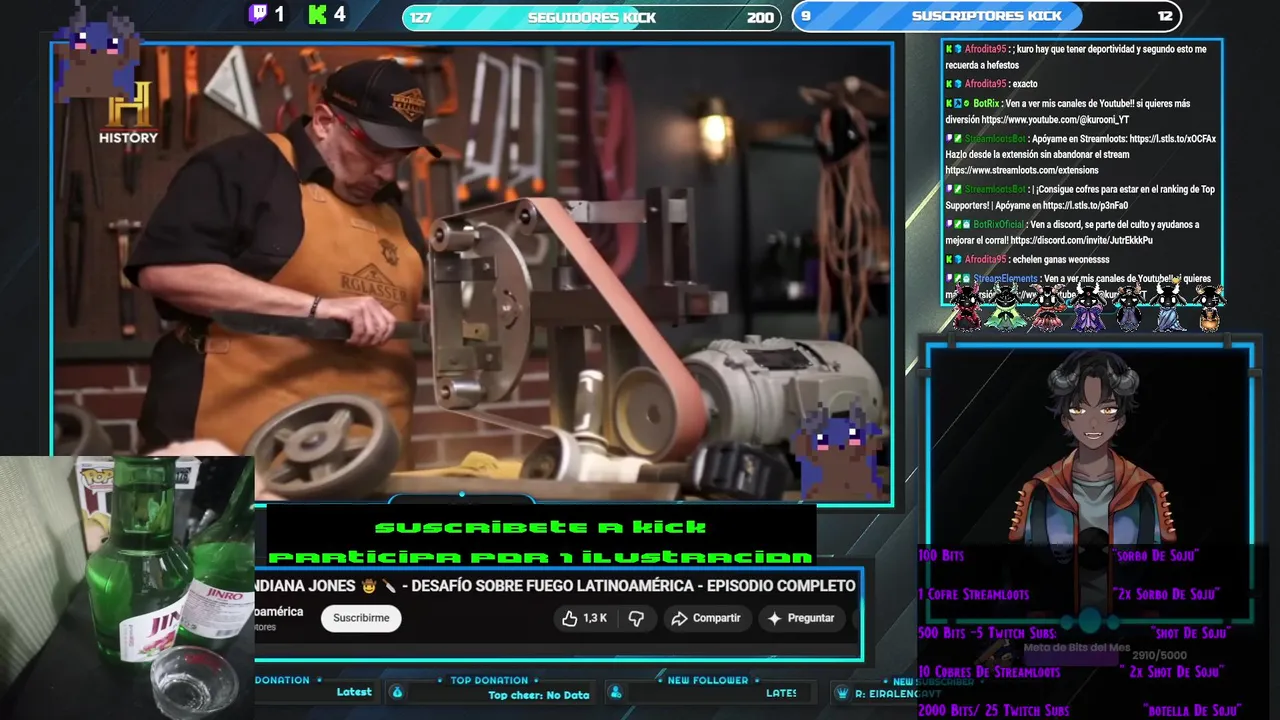
Task: Click the History channel logo on video
Action: click(128, 112)
